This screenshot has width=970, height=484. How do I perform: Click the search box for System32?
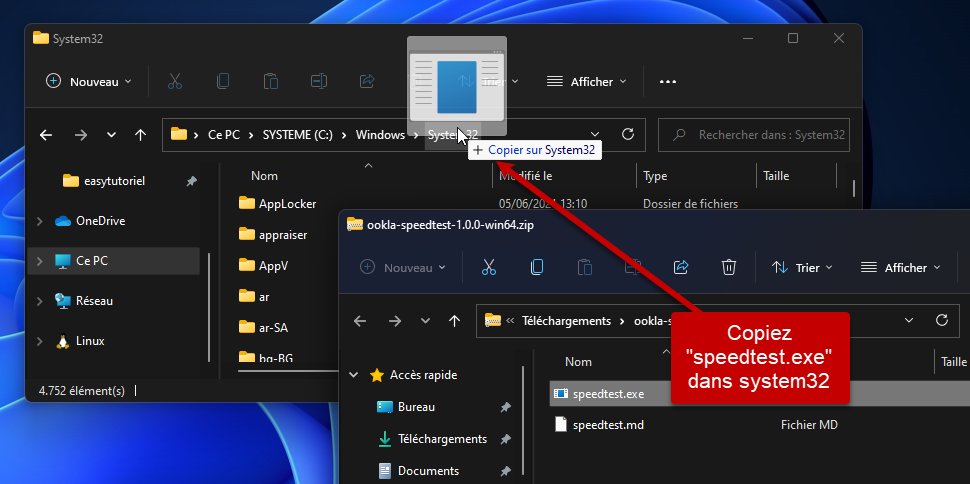(761, 135)
